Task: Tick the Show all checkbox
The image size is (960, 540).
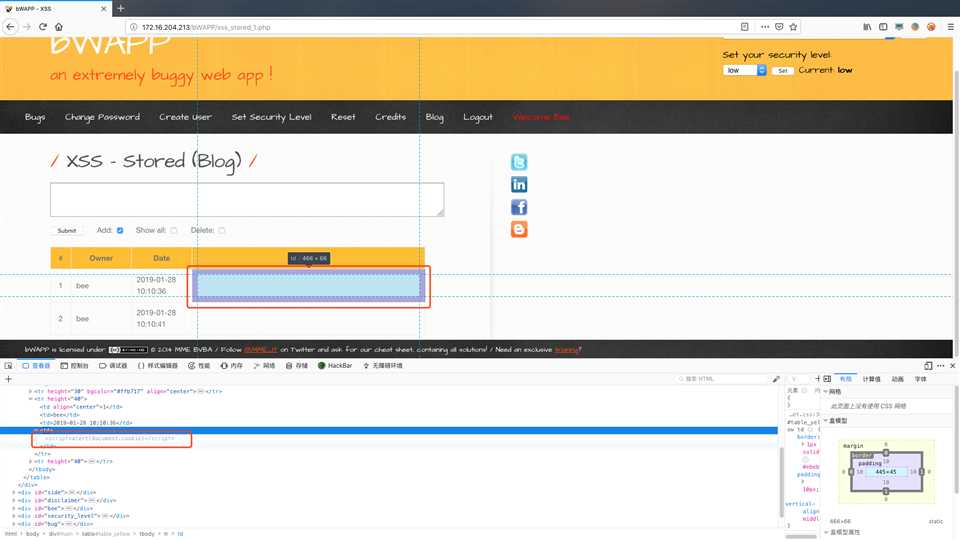Action: click(174, 231)
